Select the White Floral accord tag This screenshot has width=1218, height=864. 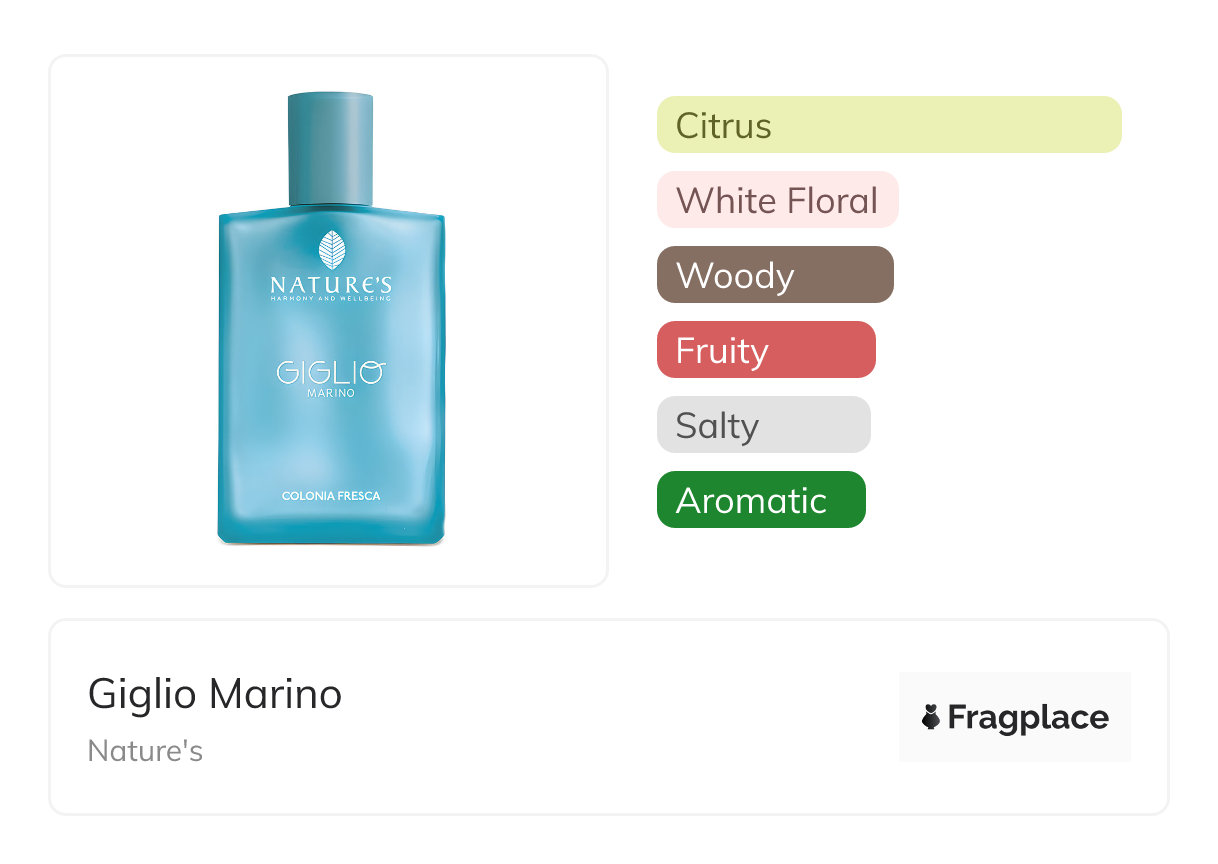[777, 200]
